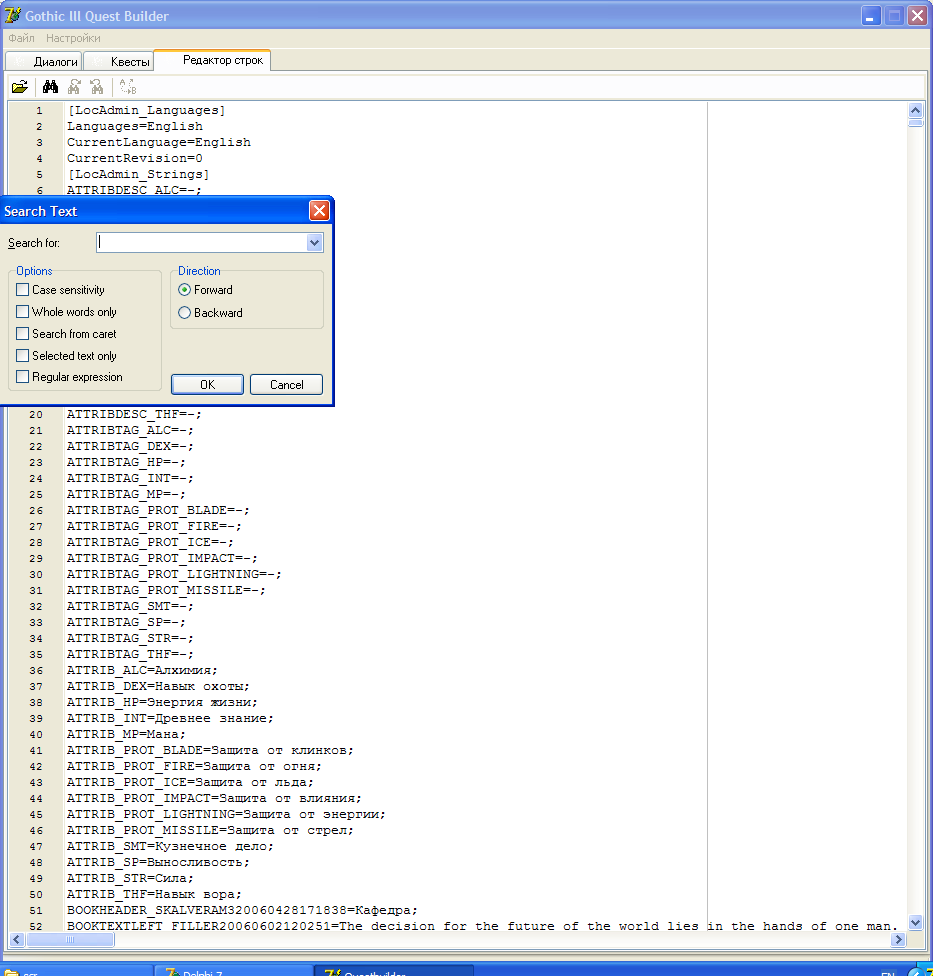Click the horizontal scrollbar right arrow
The height and width of the screenshot is (976, 933).
pos(898,939)
